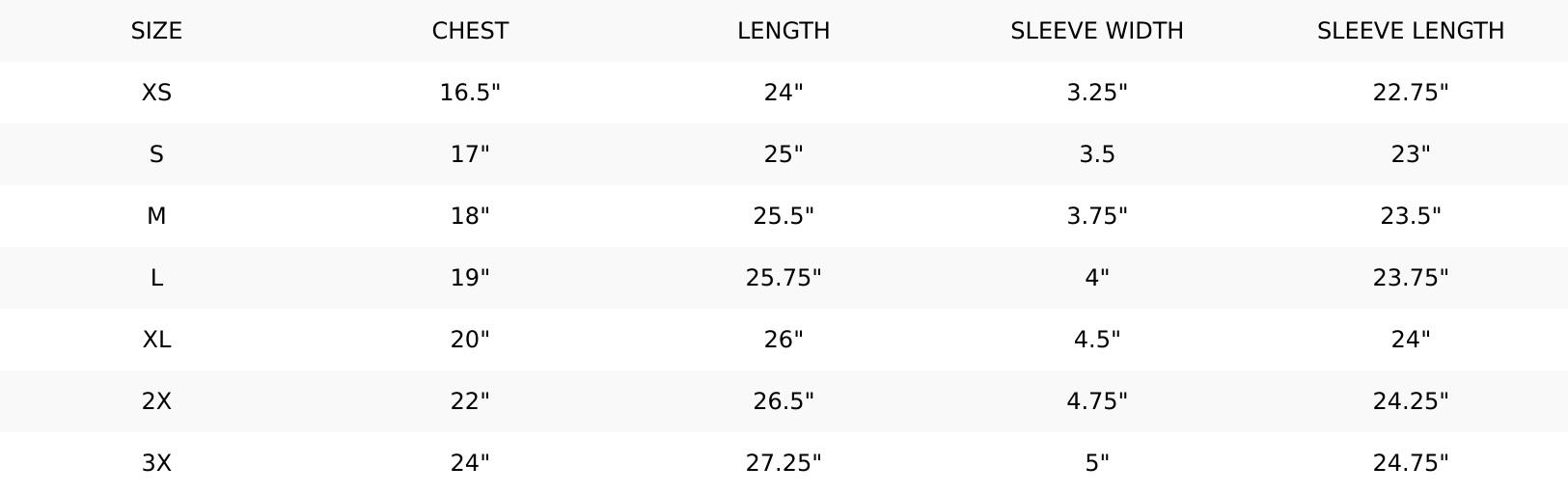The height and width of the screenshot is (494, 1568).
Task: Click the 3X size row label
Action: click(156, 463)
